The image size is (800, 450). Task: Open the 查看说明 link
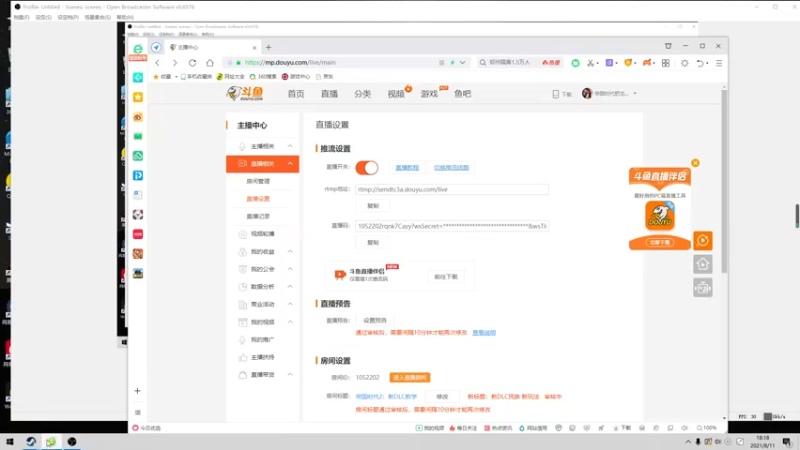484,333
